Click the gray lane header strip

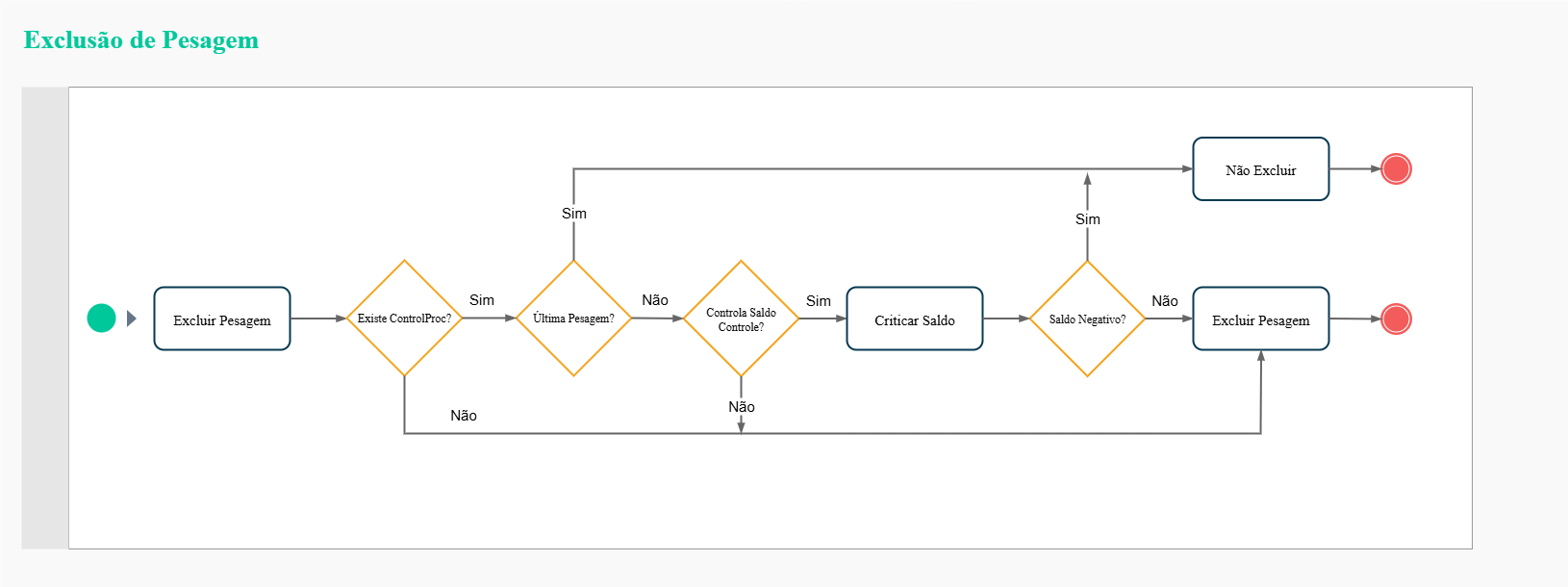(x=45, y=318)
